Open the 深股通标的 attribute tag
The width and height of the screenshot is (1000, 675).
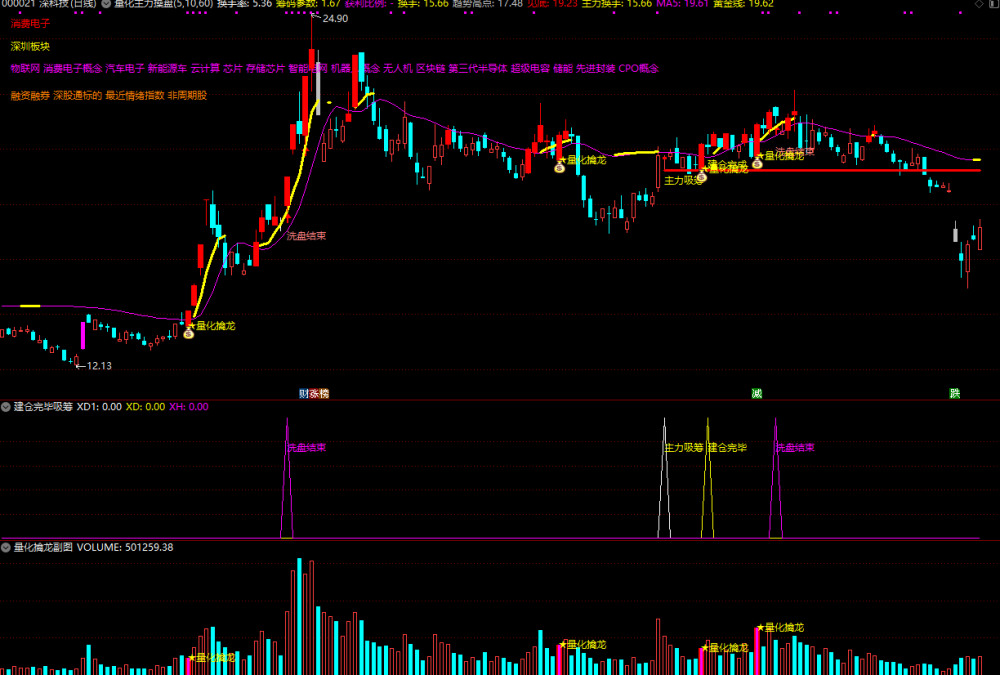point(78,96)
